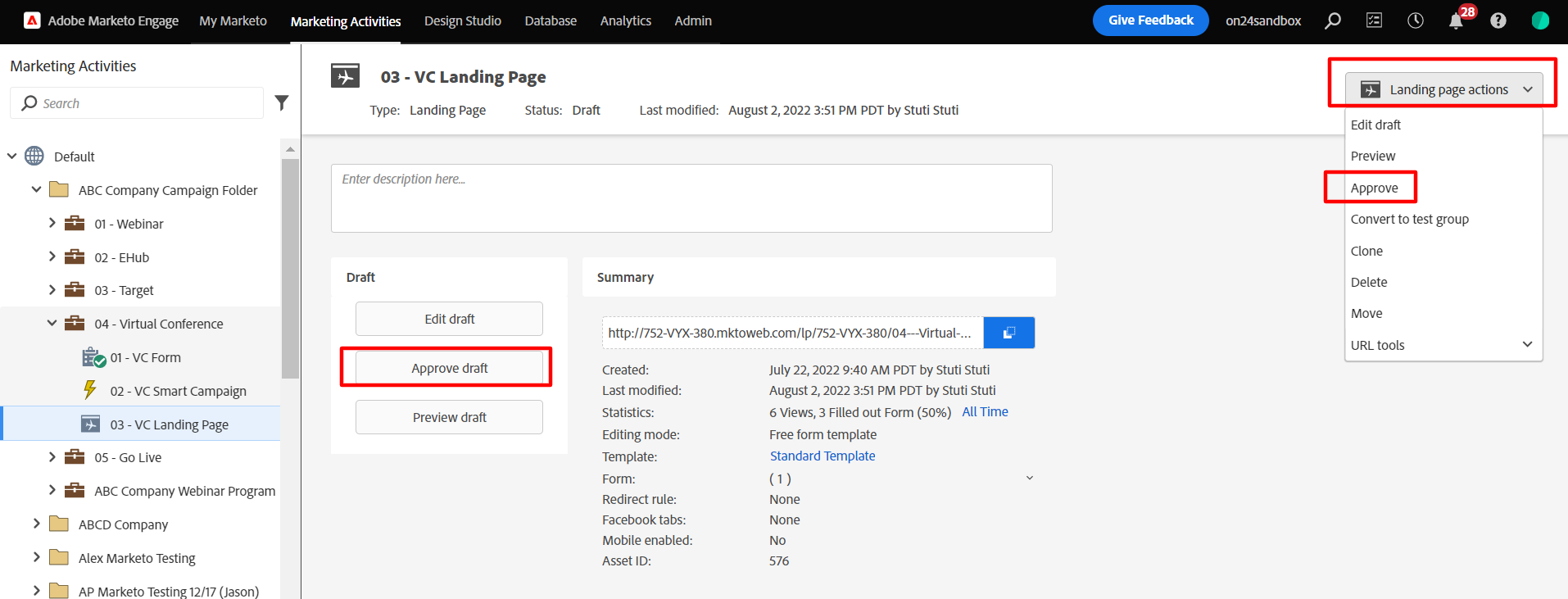
Task: Click the 05 - Go Live briefcase icon
Action: click(75, 456)
